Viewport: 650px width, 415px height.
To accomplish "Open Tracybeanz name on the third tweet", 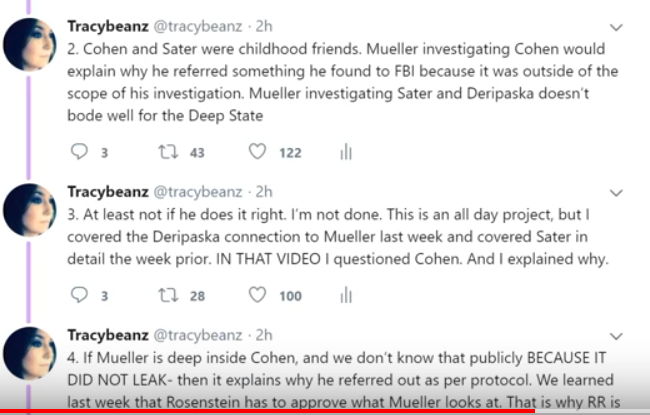I will [x=108, y=334].
